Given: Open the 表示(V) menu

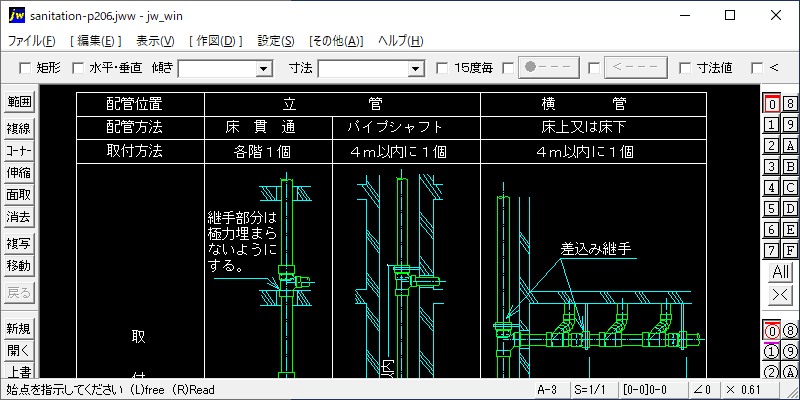Looking at the screenshot, I should (x=156, y=41).
